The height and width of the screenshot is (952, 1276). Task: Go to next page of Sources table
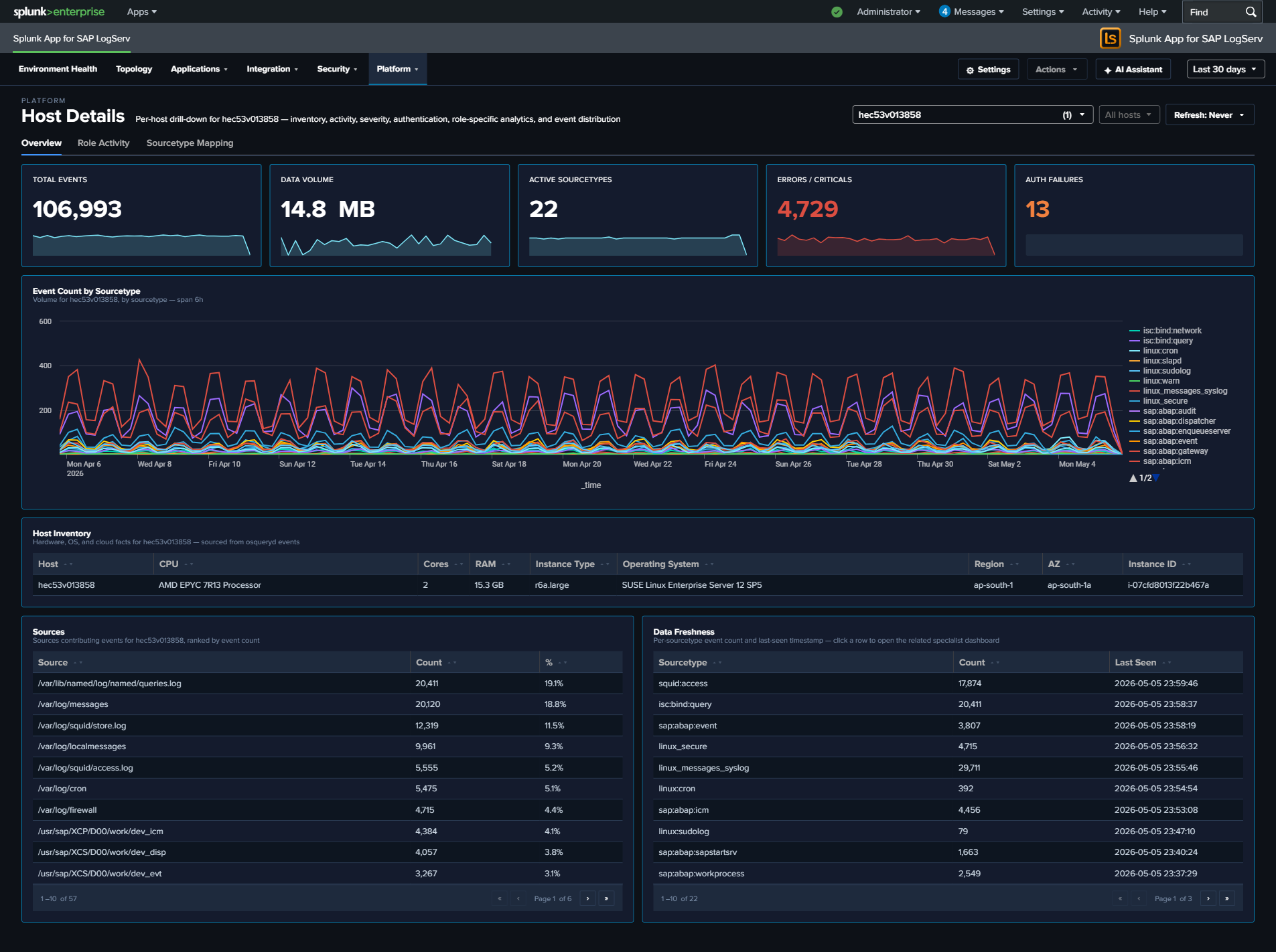coord(587,898)
